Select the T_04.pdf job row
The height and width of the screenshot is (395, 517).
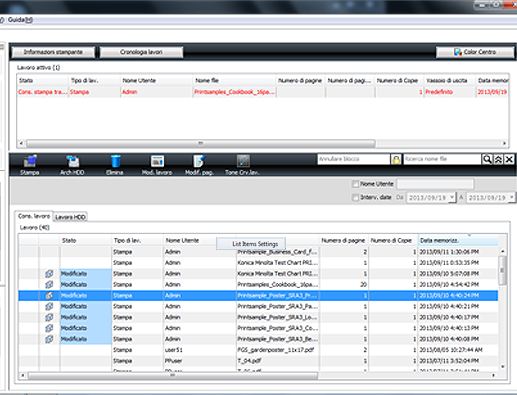click(258, 361)
